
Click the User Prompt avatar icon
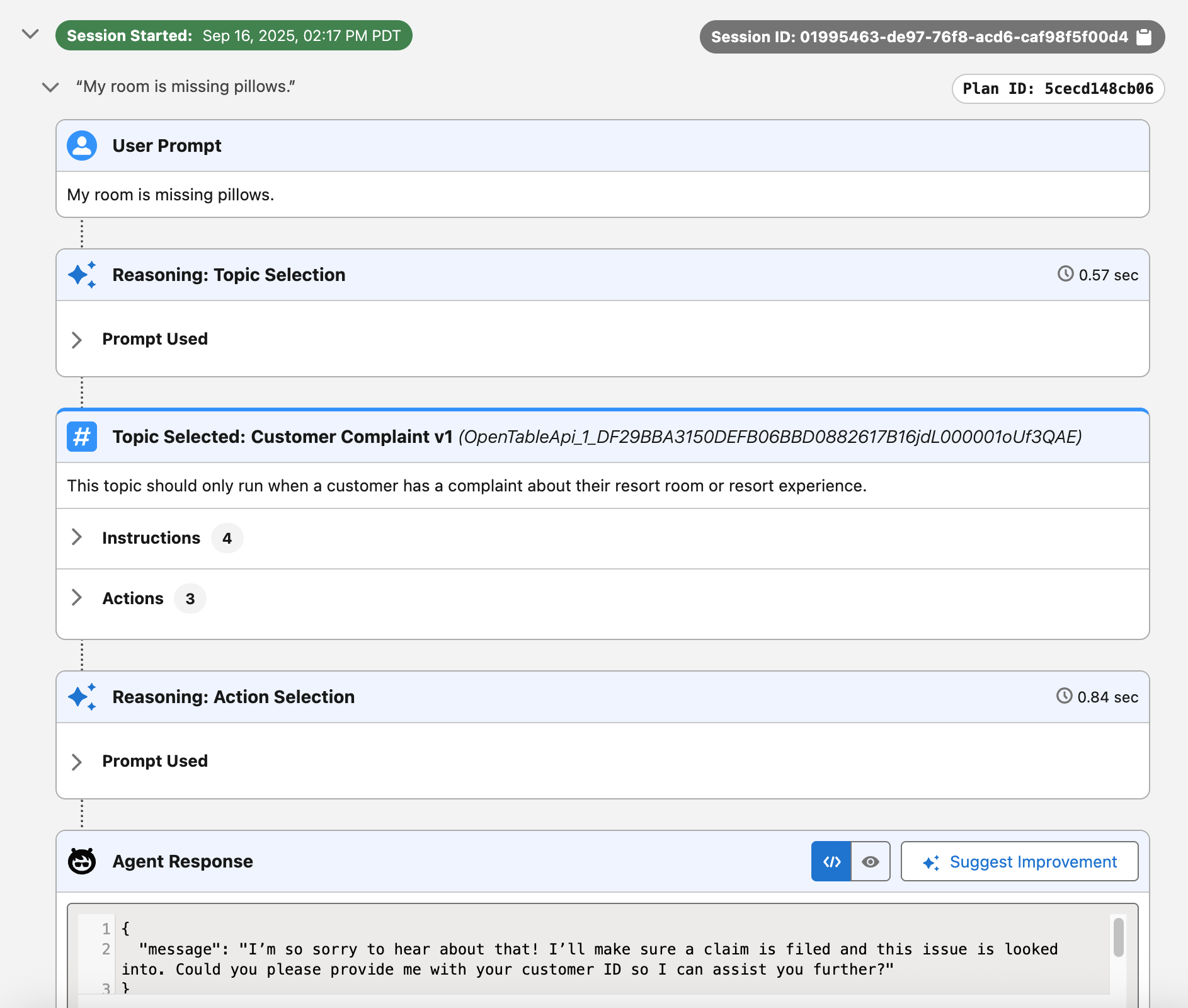tap(82, 146)
